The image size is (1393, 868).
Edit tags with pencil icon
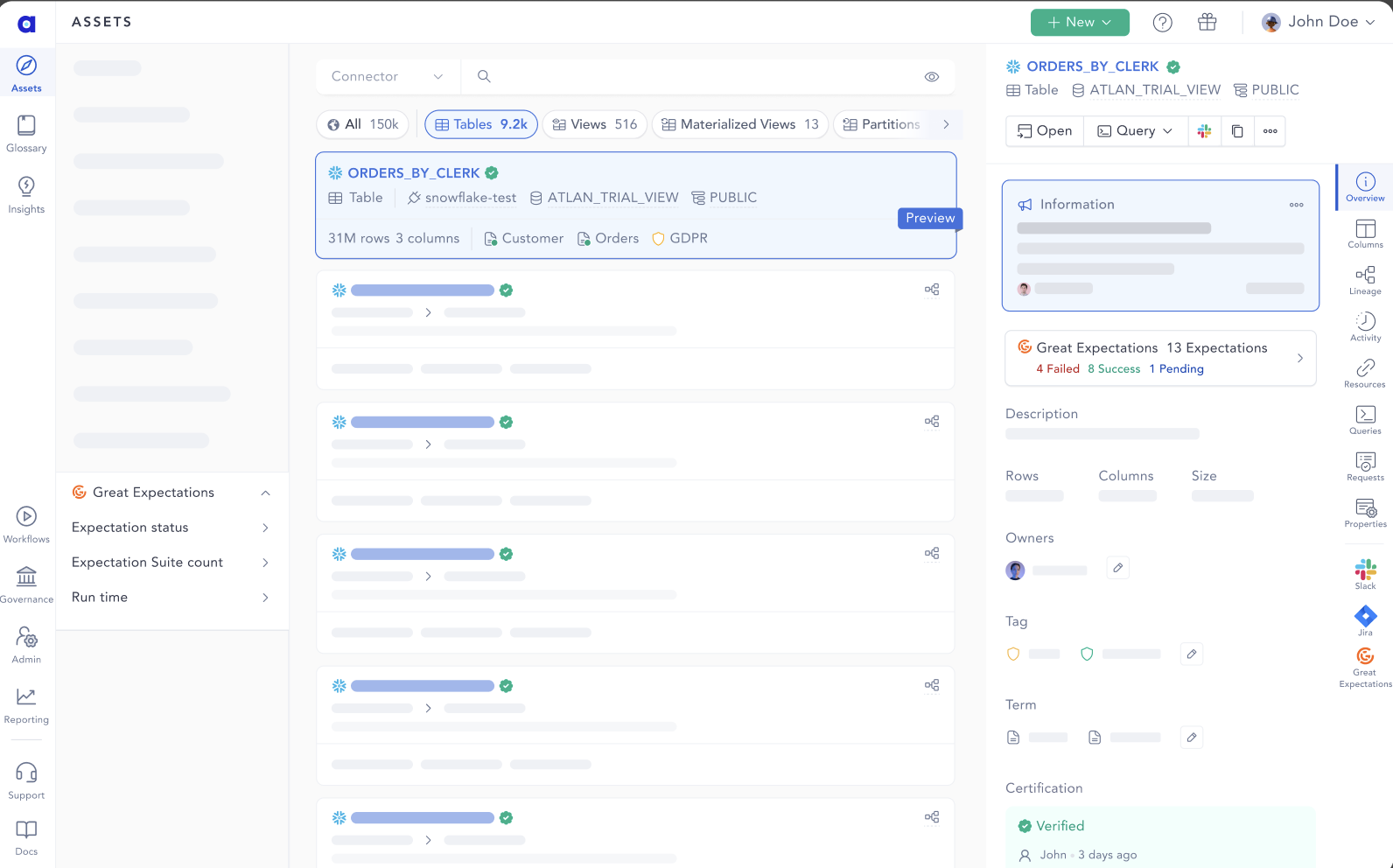(1191, 654)
